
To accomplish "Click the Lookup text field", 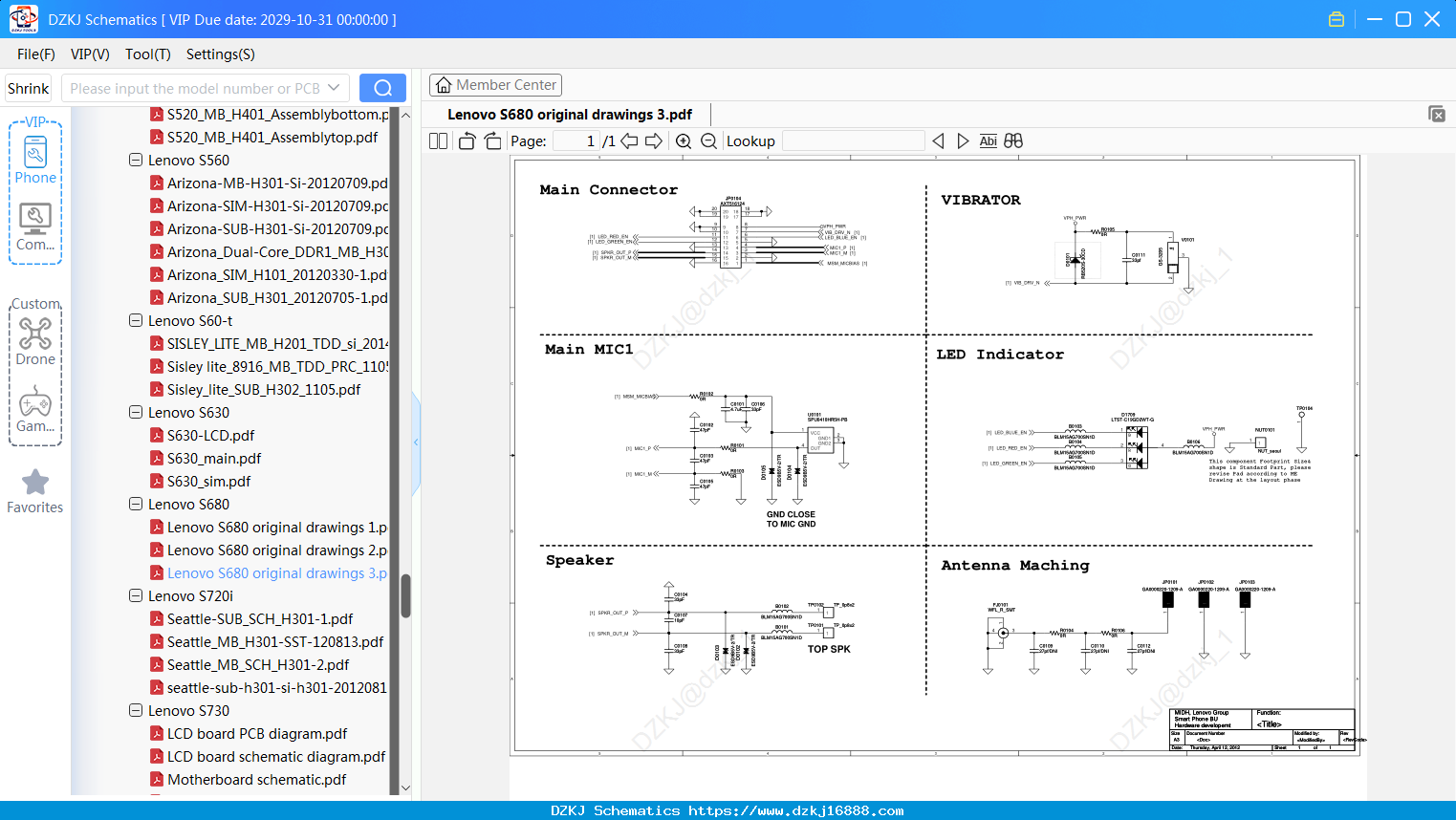I will point(853,140).
